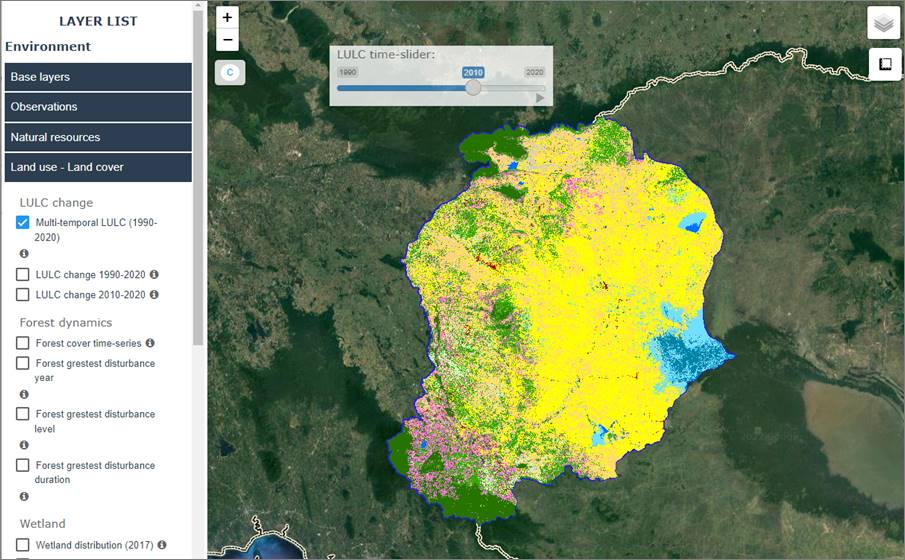Select 2020 on the LULC time-slider
This screenshot has height=560, width=905.
tap(534, 72)
